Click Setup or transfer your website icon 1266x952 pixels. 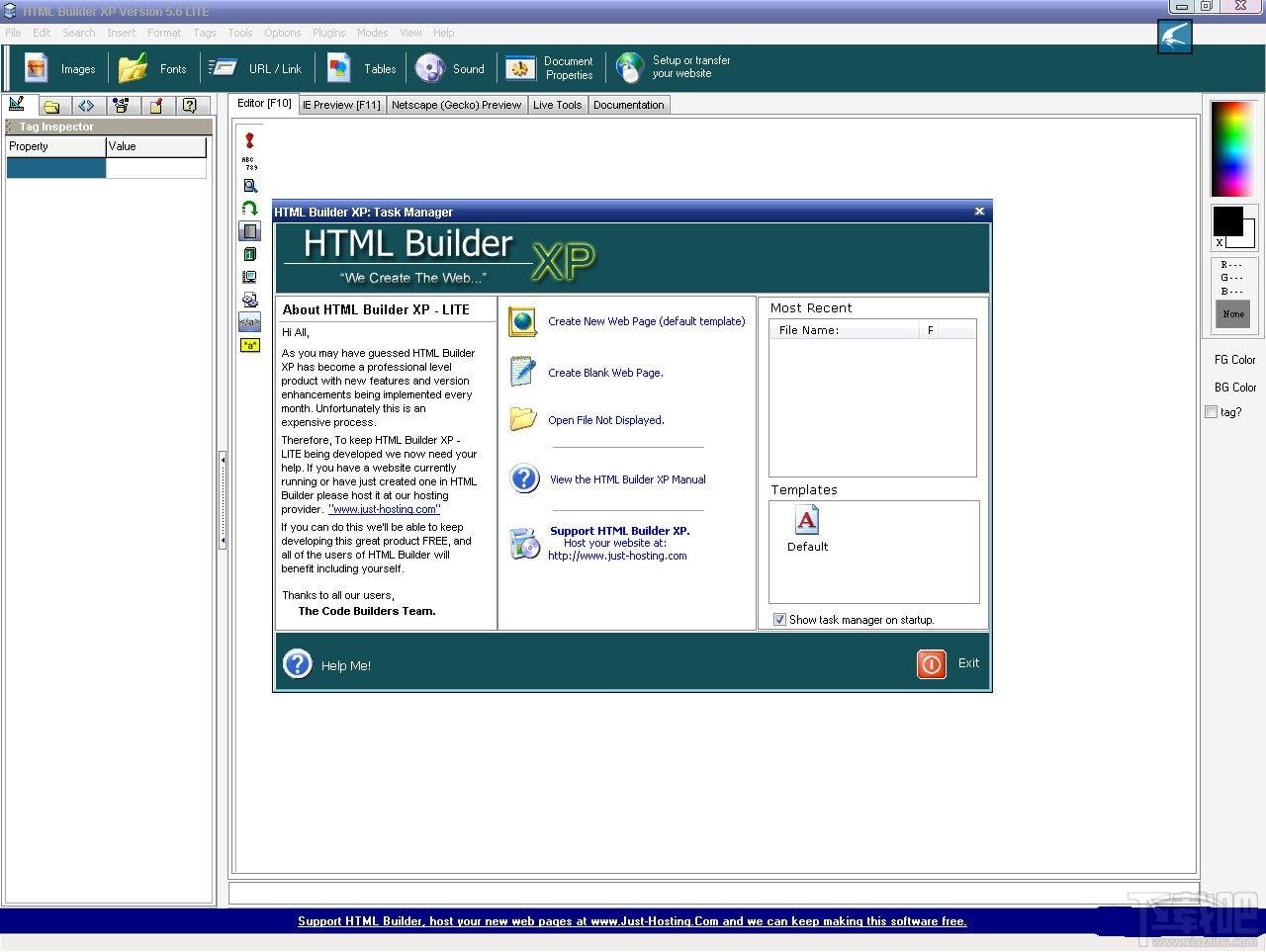point(629,67)
